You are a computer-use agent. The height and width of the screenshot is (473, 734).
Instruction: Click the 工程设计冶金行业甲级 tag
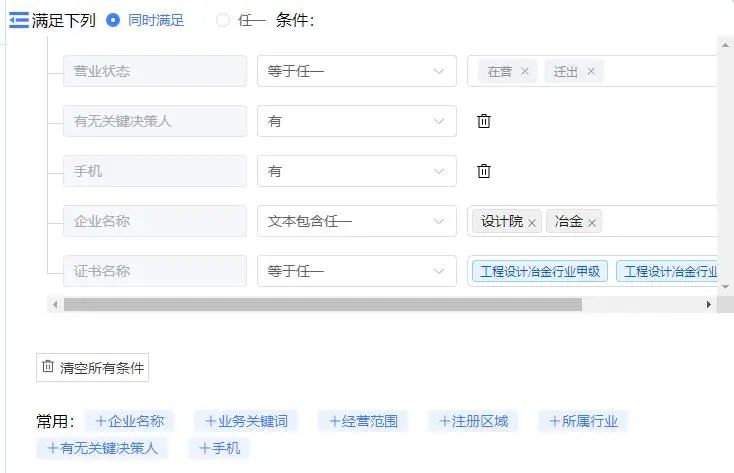click(540, 271)
